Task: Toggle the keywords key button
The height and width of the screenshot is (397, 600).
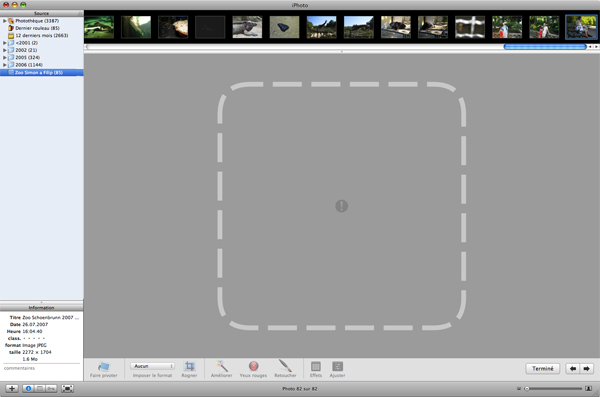Action: (x=51, y=389)
